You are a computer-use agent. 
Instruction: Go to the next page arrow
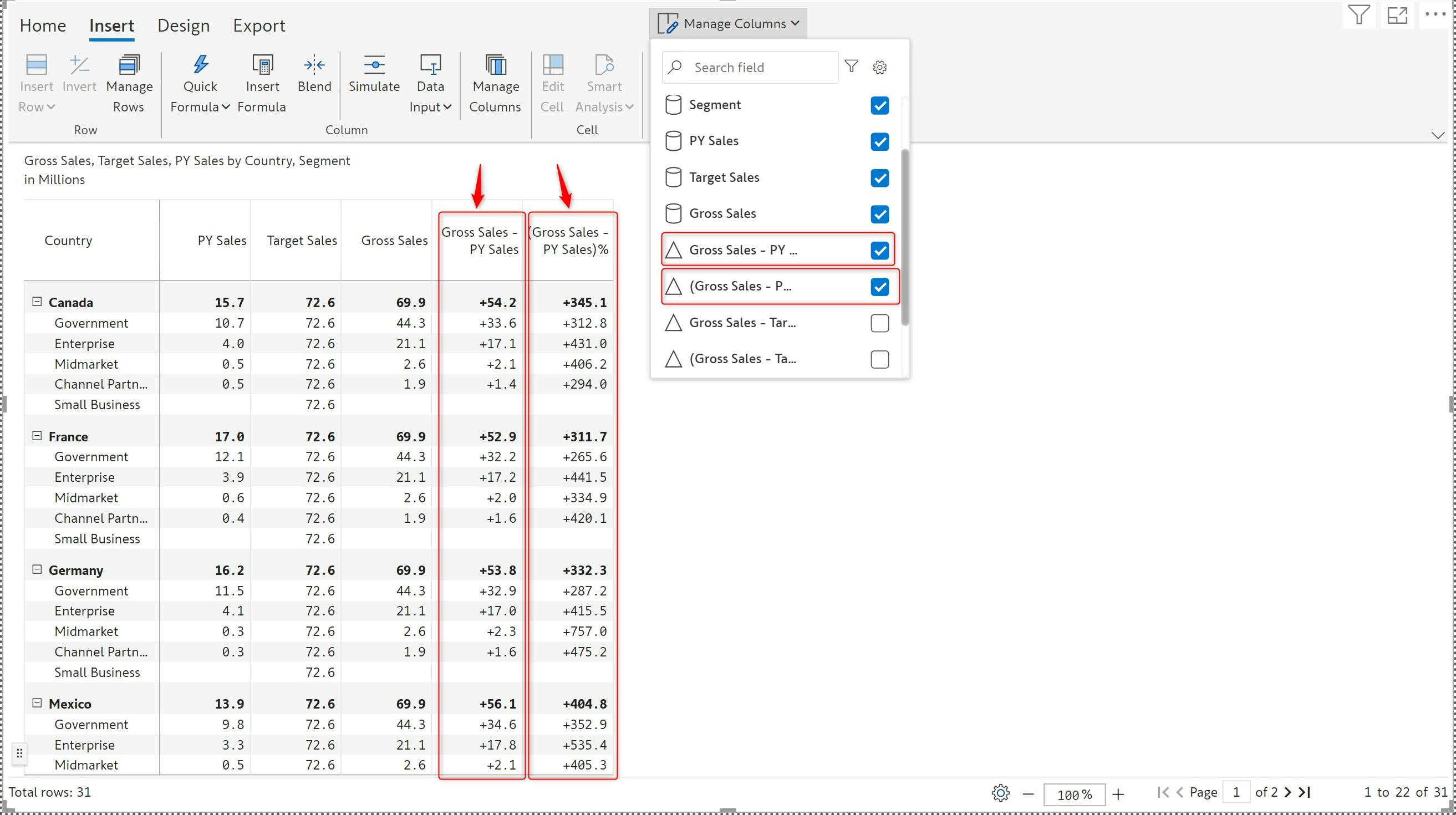(x=1288, y=792)
